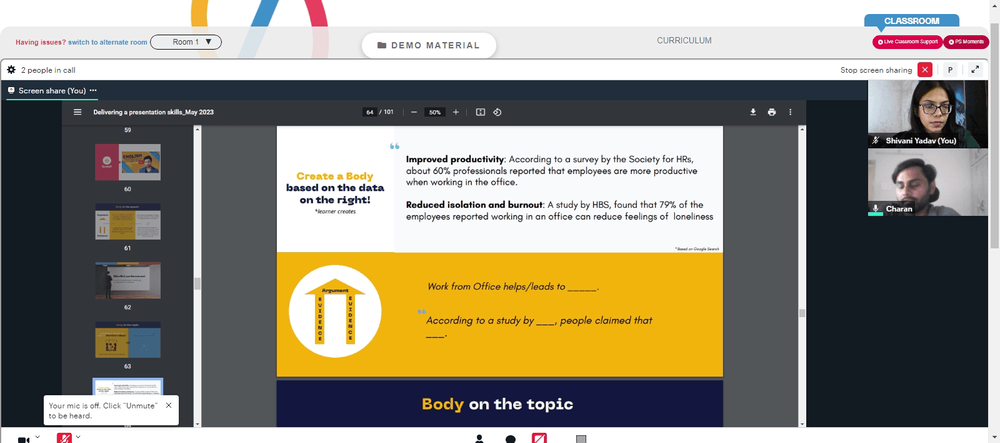Screen dimensions: 1000x443
Task: Open participants icon in bottom bar
Action: (479, 439)
